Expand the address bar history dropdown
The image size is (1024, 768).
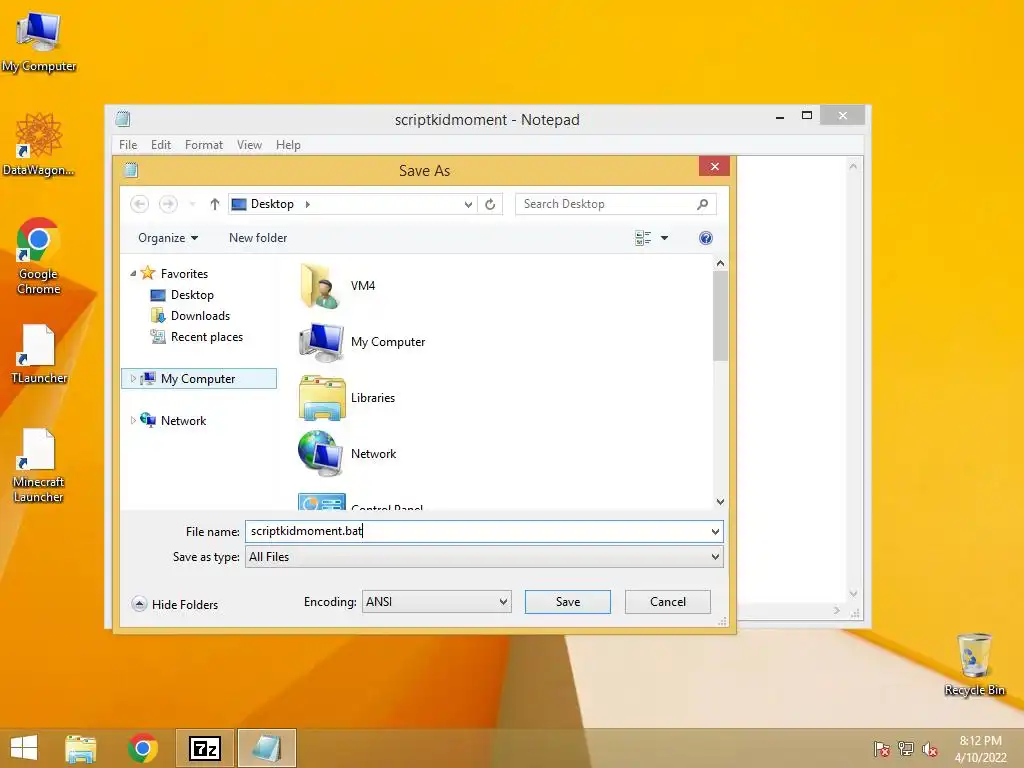click(468, 204)
